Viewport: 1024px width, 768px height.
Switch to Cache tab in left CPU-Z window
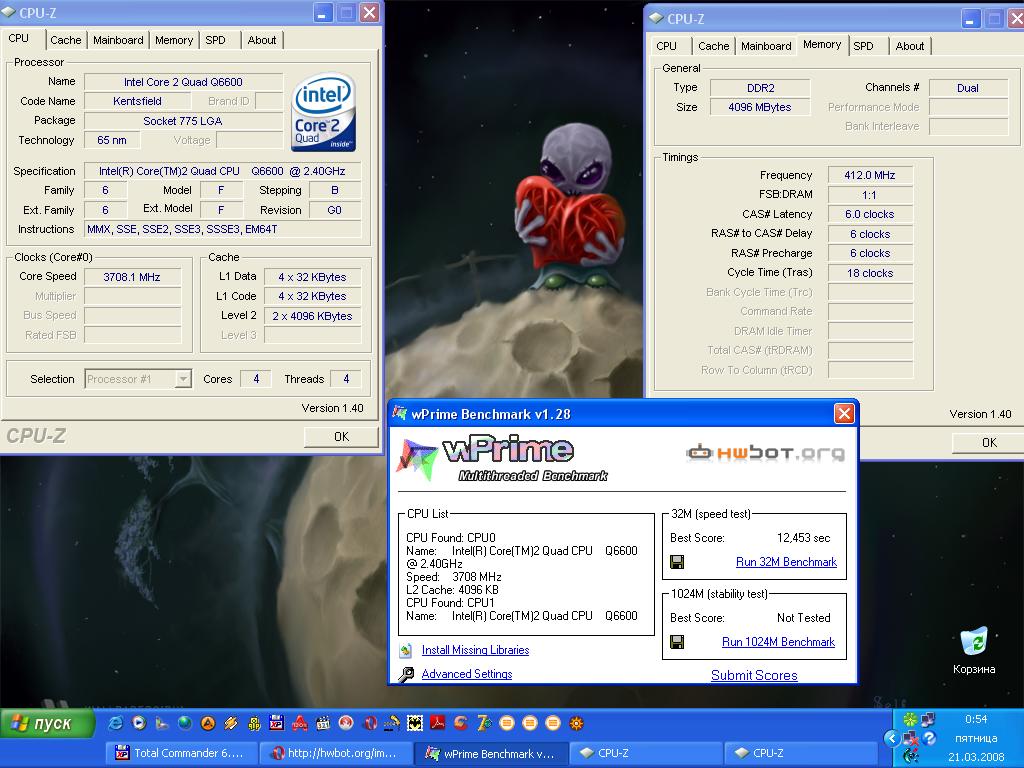66,40
